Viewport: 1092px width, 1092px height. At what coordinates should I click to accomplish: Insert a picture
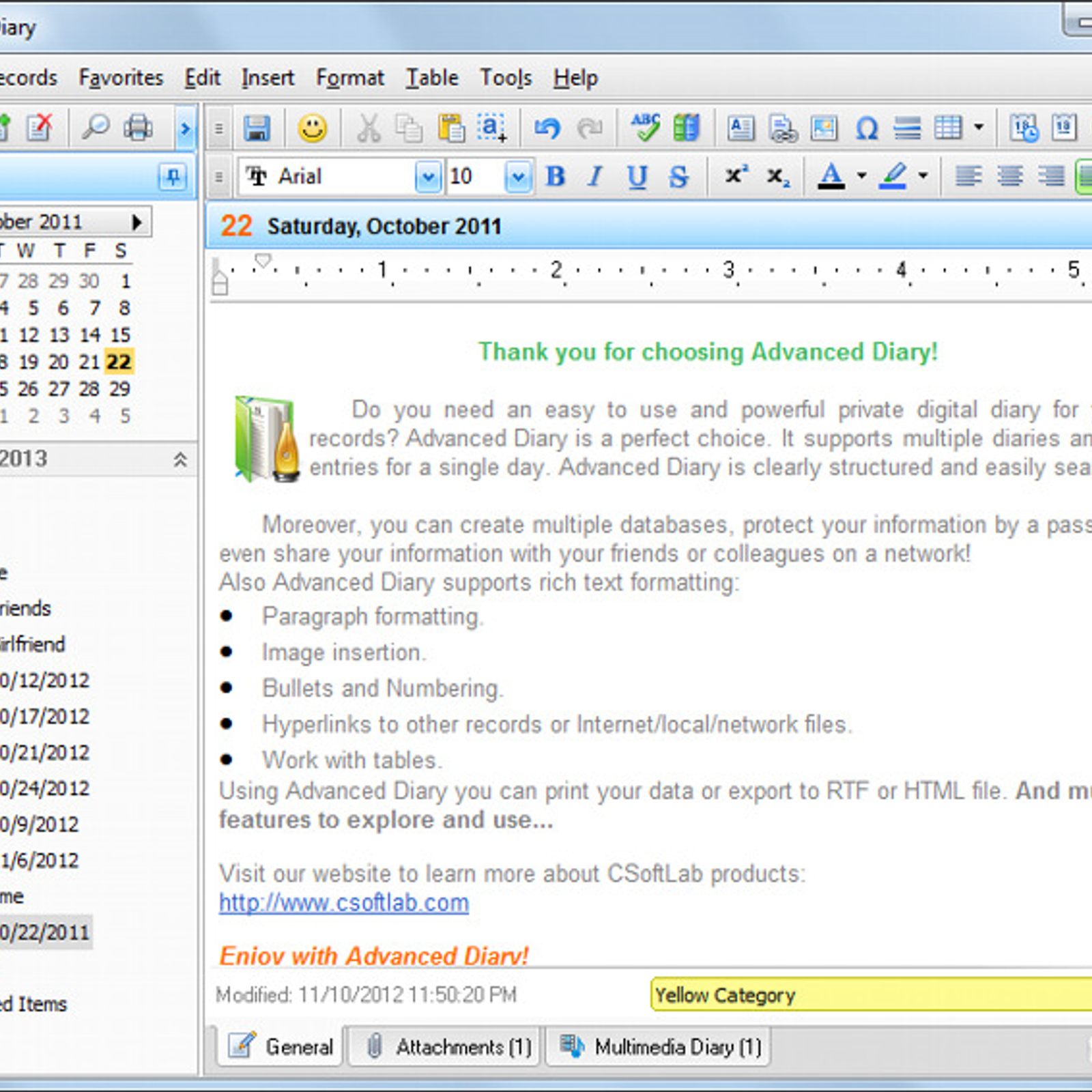824,128
